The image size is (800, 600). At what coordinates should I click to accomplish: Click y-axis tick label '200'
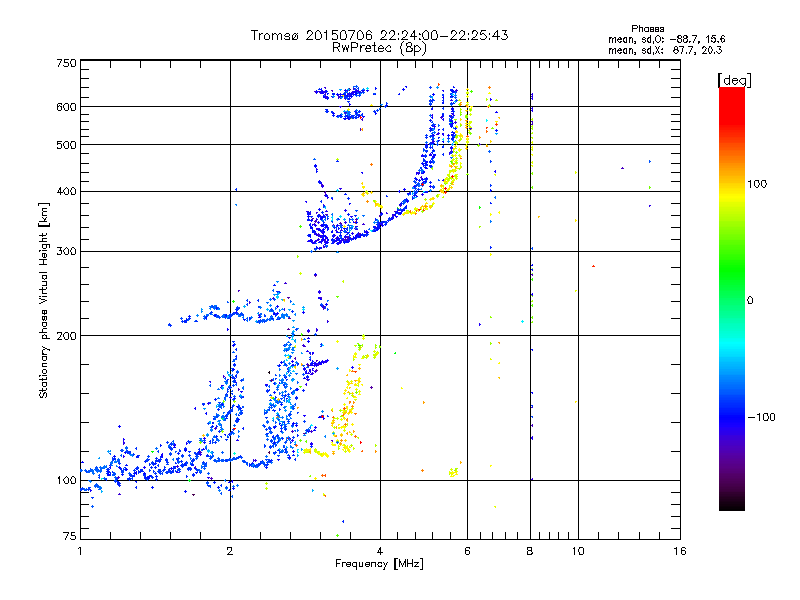click(x=67, y=336)
